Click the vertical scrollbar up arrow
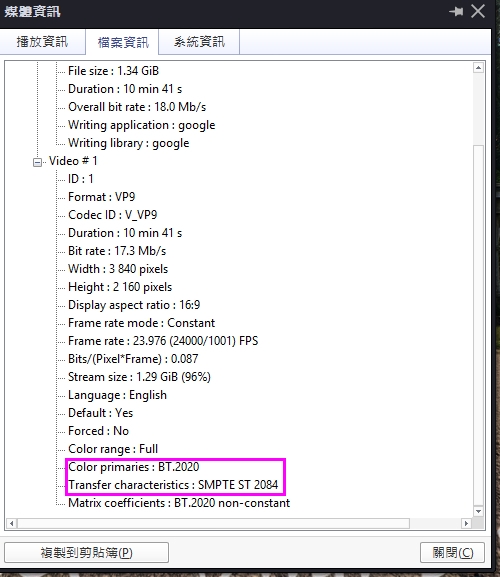The height and width of the screenshot is (577, 500). [x=478, y=68]
